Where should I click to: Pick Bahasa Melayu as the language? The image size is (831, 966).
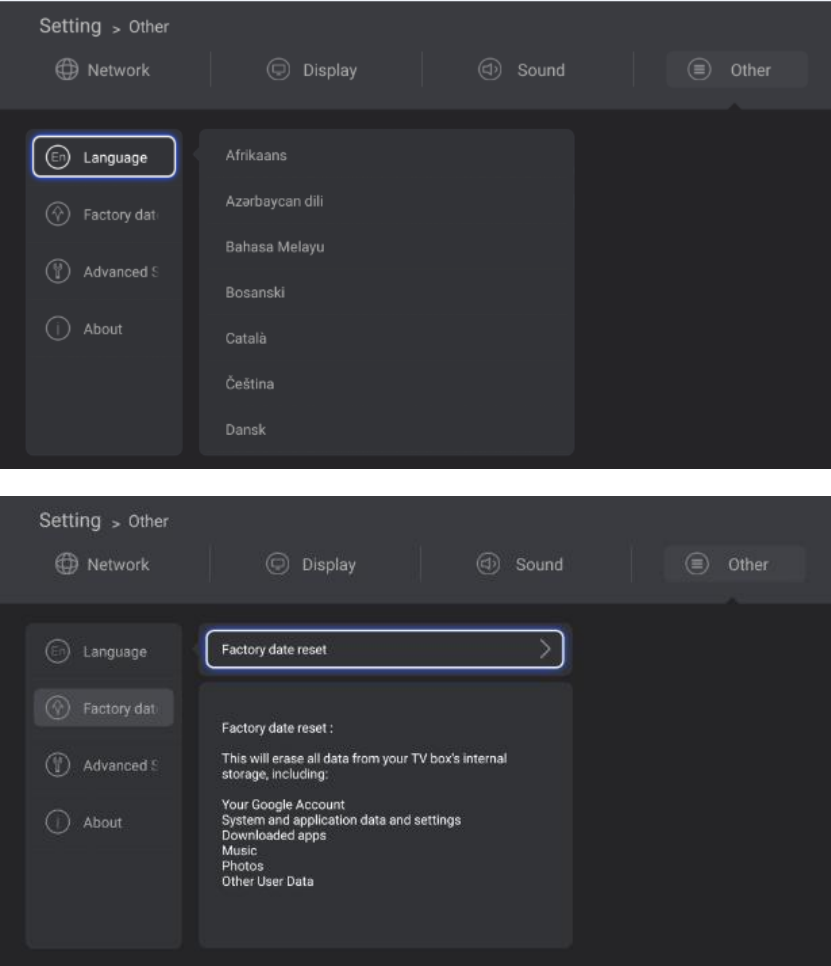click(x=275, y=247)
